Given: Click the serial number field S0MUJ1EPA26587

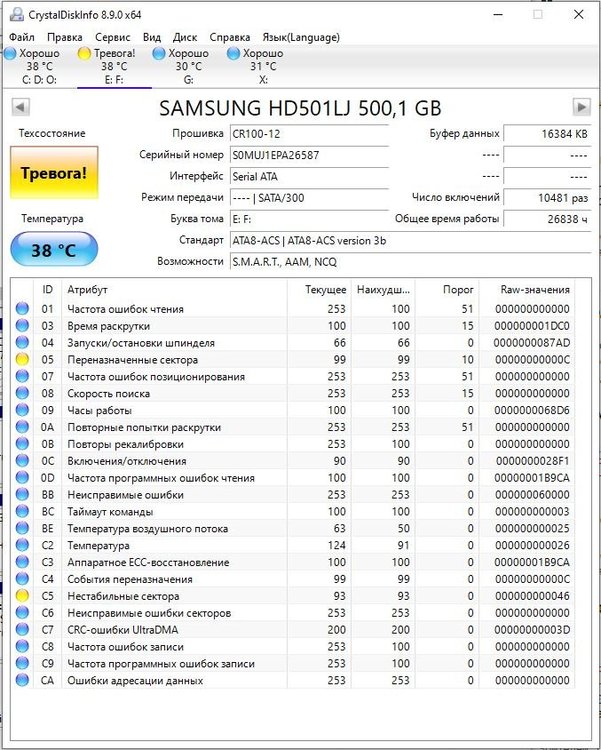Looking at the screenshot, I should [309, 155].
